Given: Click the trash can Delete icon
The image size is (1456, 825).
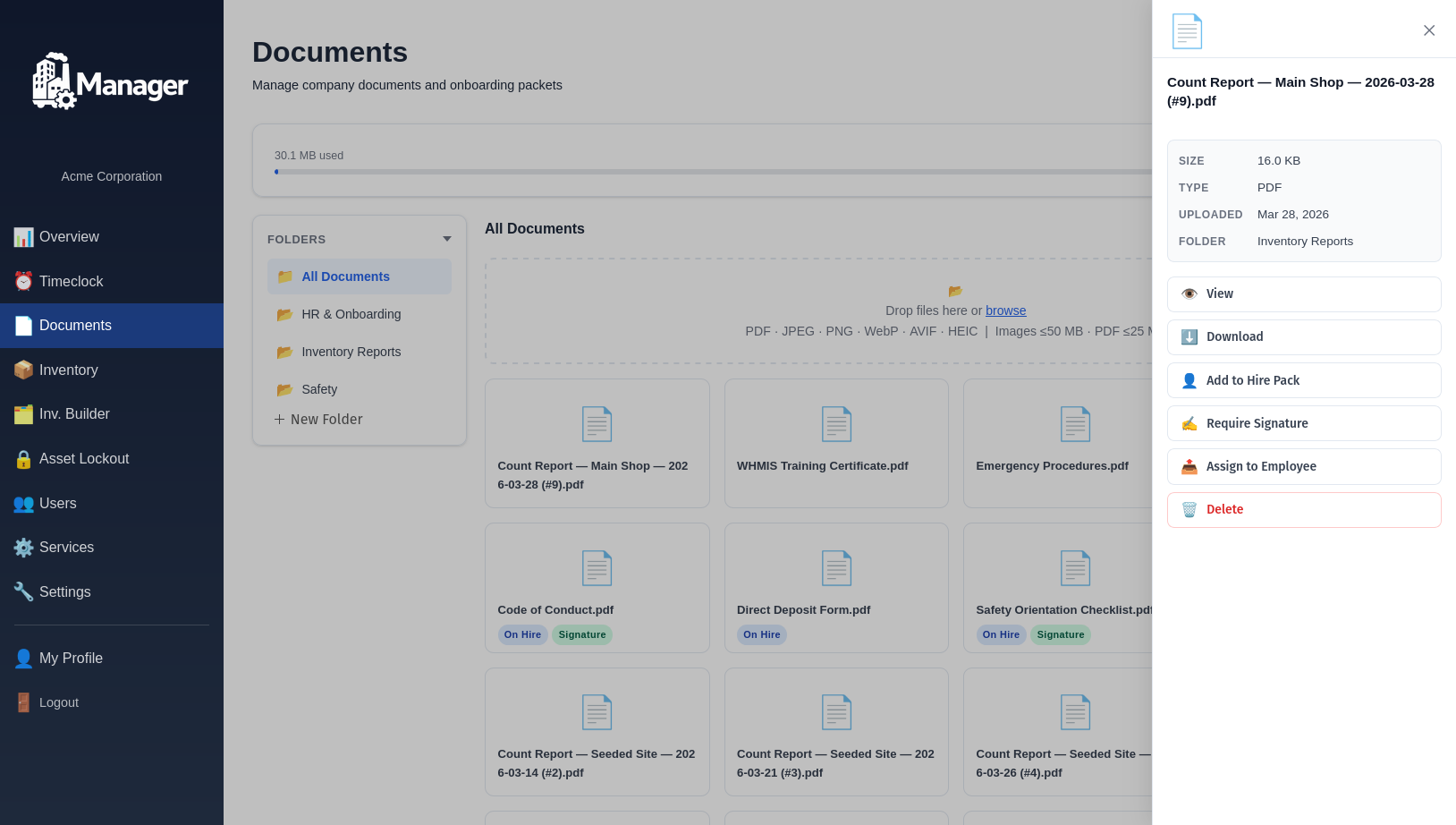Looking at the screenshot, I should pos(1189,510).
